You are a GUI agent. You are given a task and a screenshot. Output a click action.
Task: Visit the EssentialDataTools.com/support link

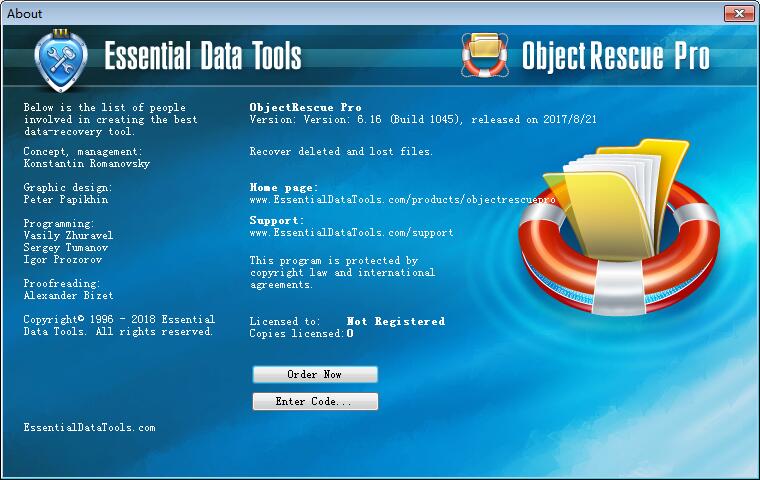(351, 233)
